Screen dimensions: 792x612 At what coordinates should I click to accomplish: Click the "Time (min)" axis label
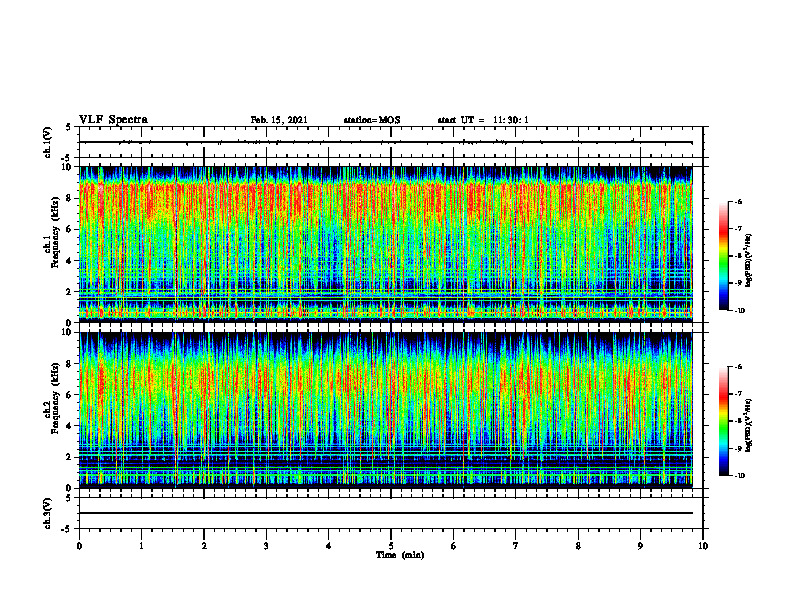coord(400,555)
